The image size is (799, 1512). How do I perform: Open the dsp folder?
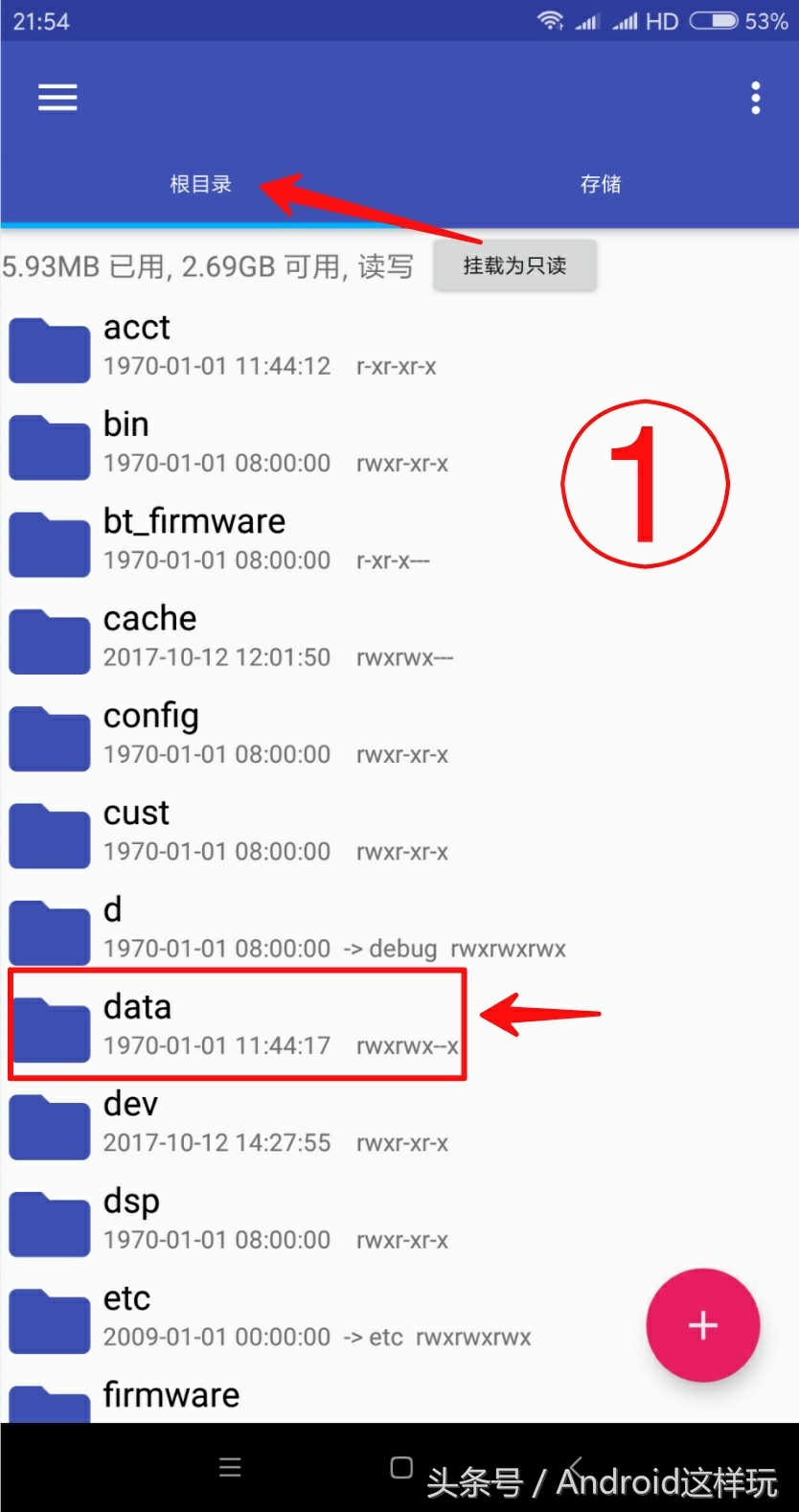(x=399, y=1219)
